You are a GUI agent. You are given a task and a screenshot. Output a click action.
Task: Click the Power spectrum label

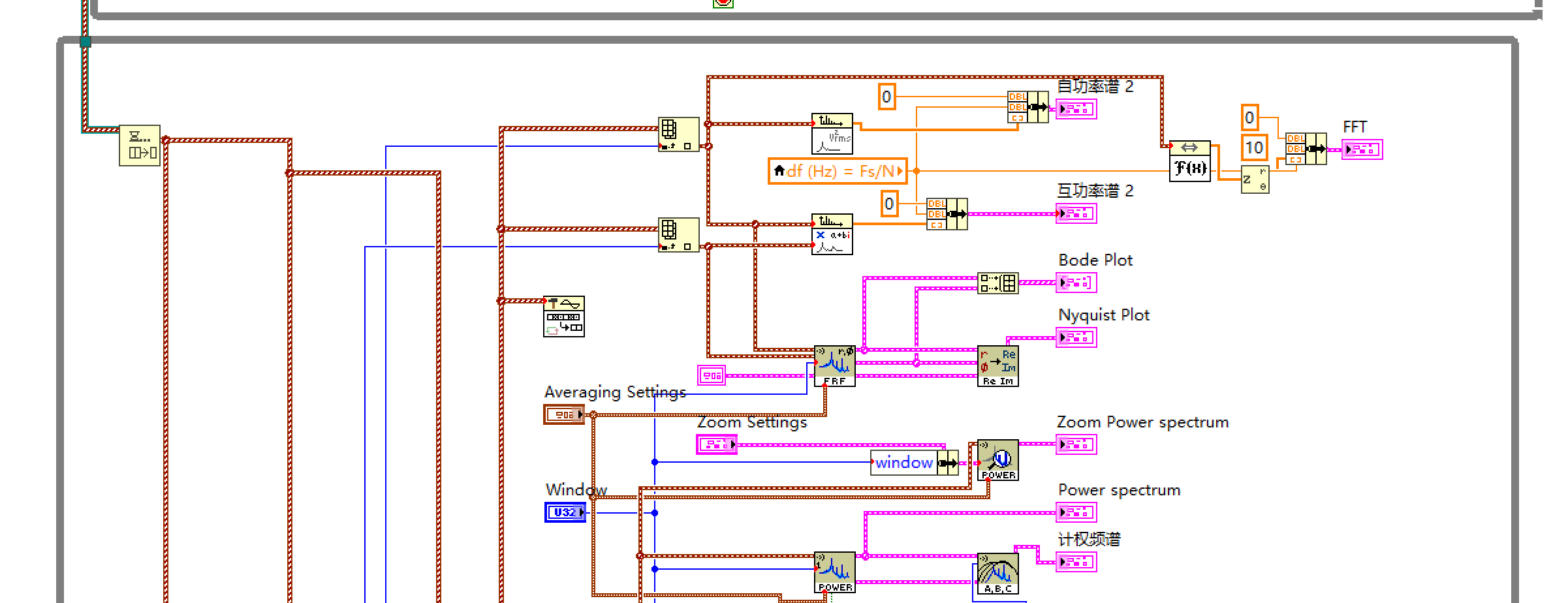(x=1119, y=490)
